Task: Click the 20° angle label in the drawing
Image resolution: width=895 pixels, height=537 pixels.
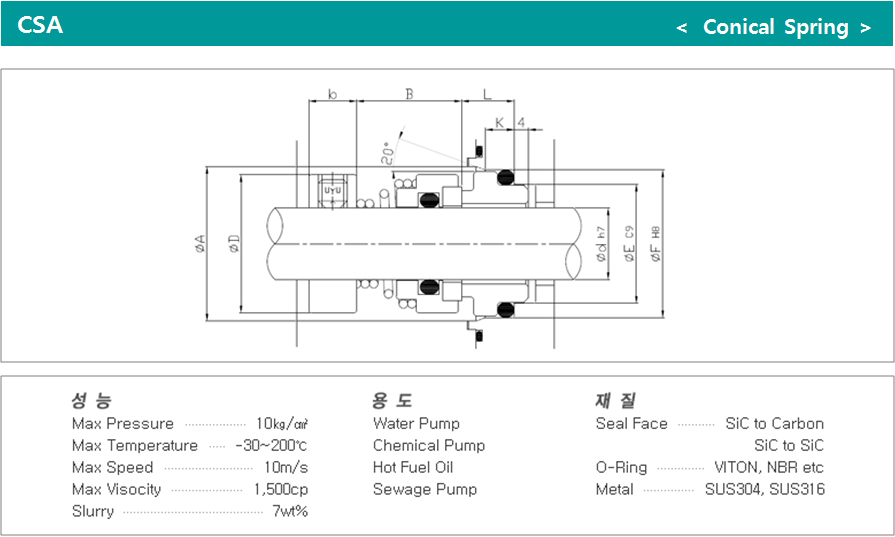Action: point(387,153)
